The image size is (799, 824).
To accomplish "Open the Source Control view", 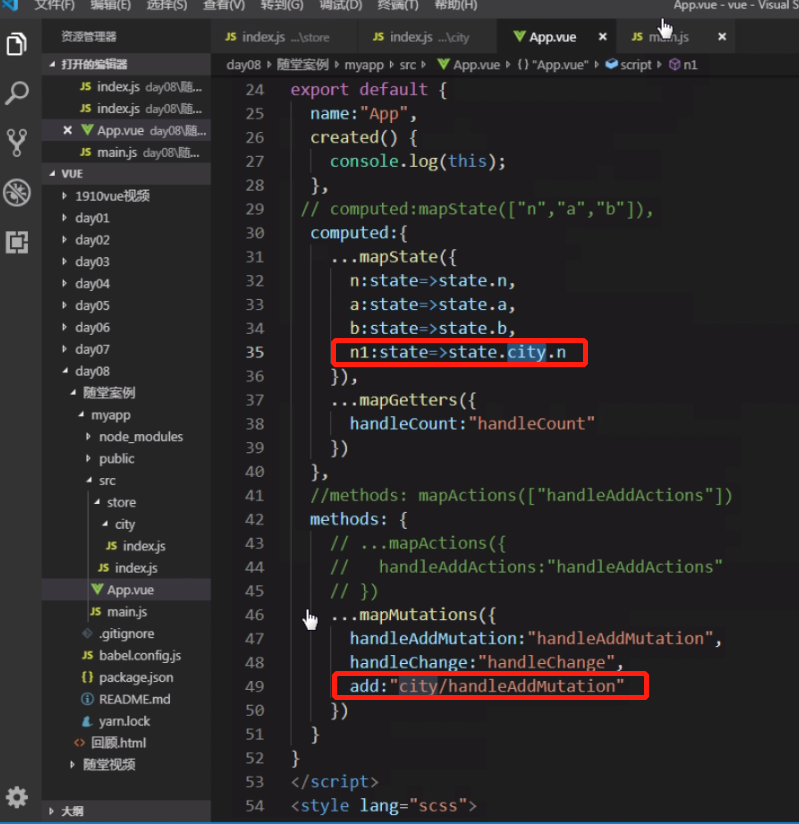I will pyautogui.click(x=17, y=142).
